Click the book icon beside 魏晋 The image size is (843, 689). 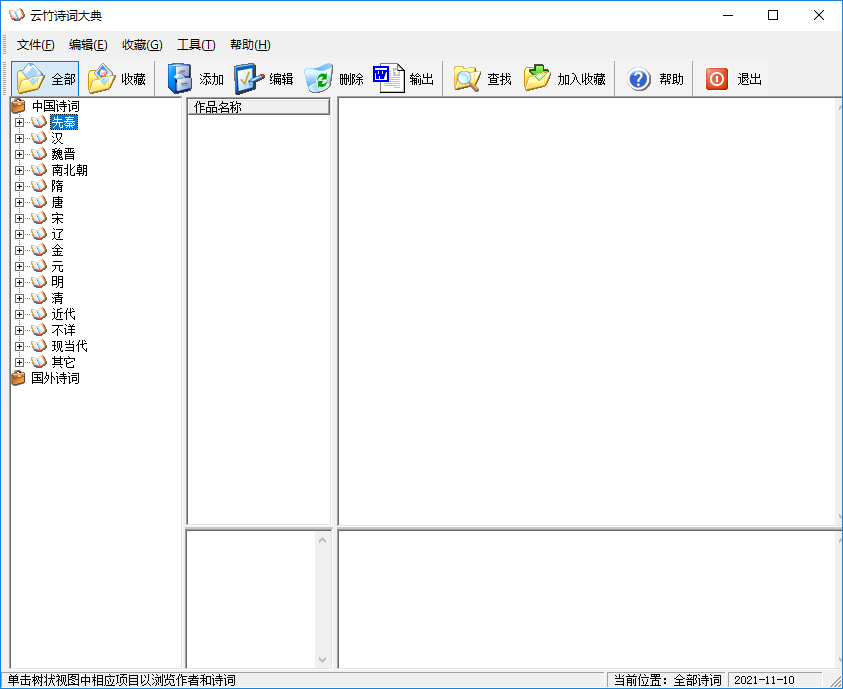tap(39, 154)
